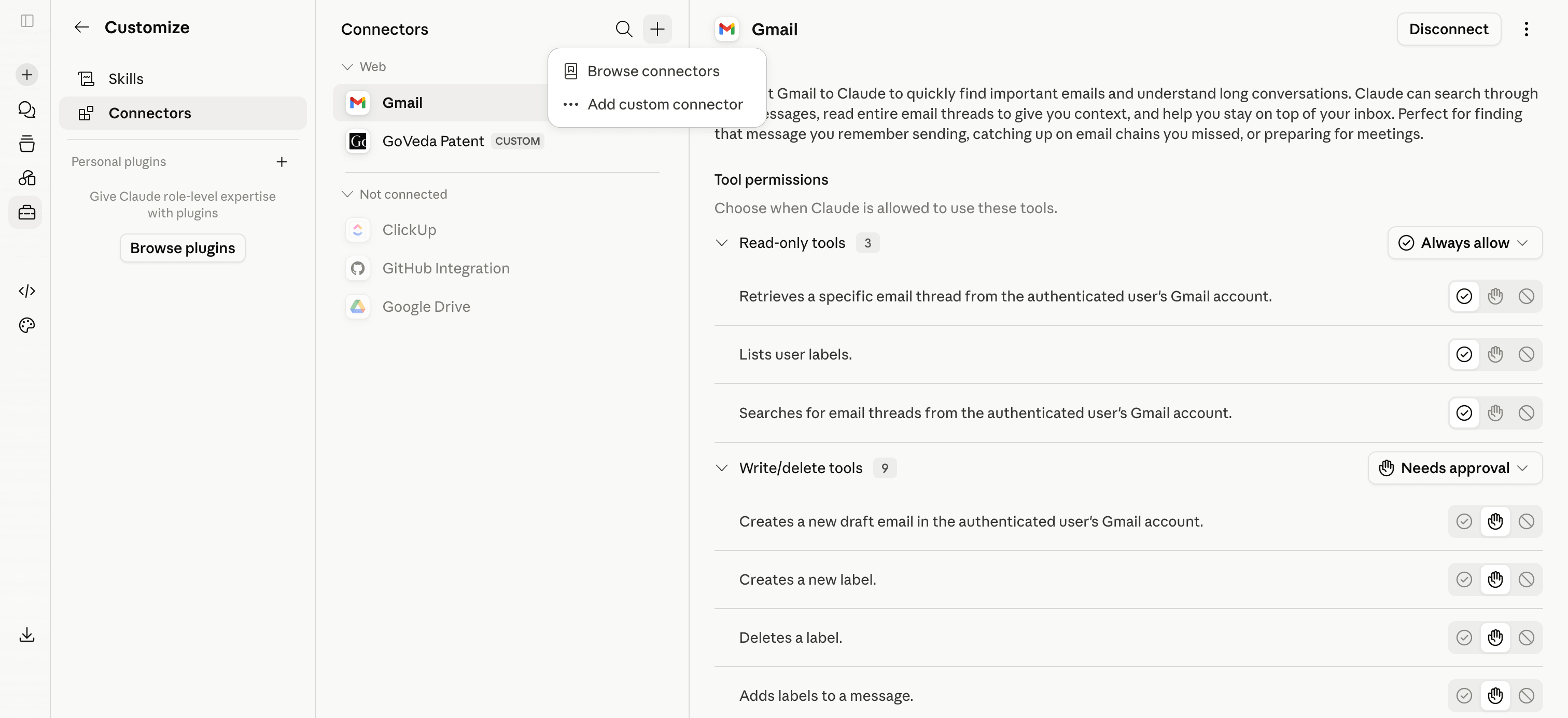Open the Projects stack icon in rail
This screenshot has height=718, width=1568.
point(27,144)
